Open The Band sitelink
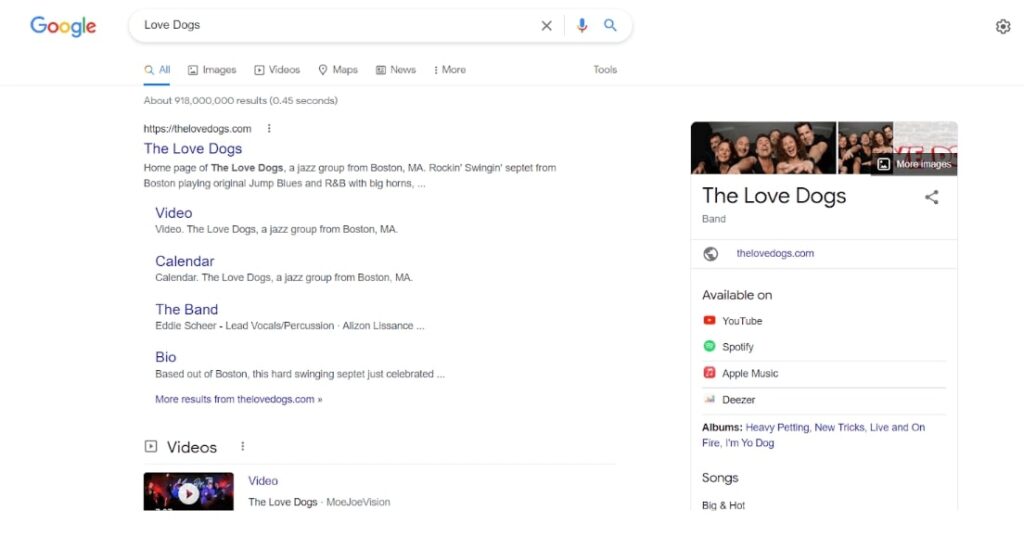The height and width of the screenshot is (536, 1024). (x=187, y=309)
